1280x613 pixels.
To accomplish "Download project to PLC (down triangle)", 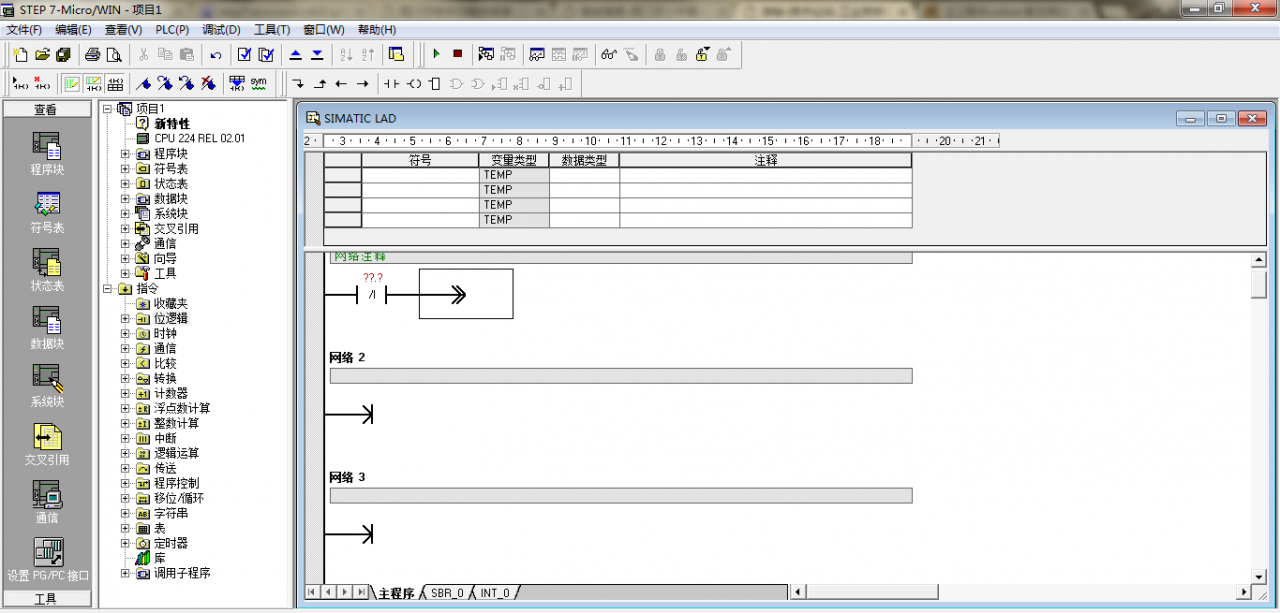I will [x=317, y=54].
